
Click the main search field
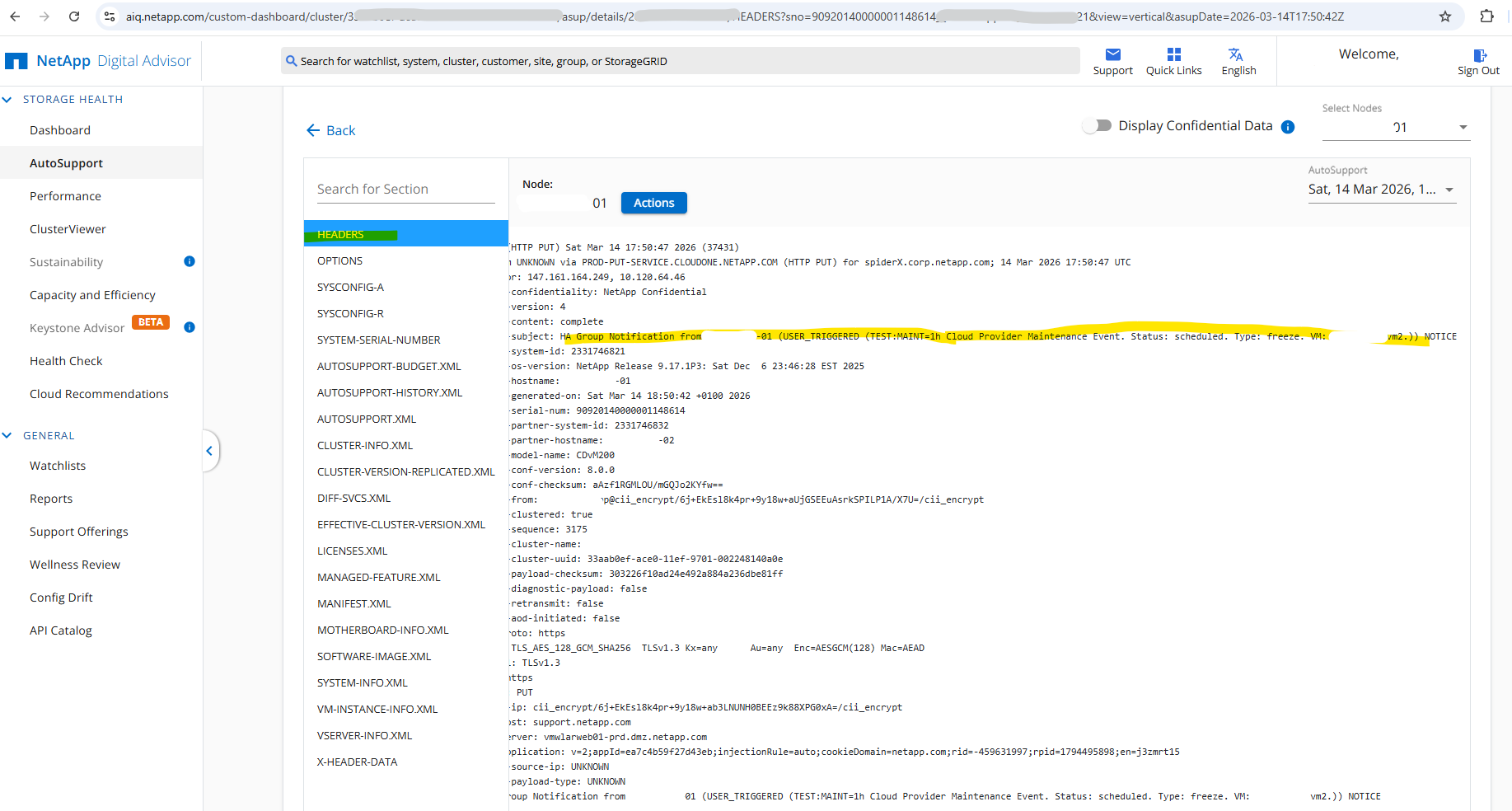[681, 61]
